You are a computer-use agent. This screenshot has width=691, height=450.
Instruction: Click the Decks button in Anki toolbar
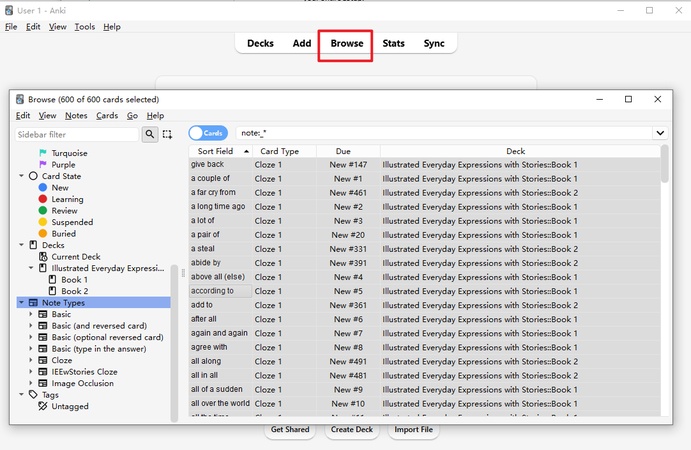point(260,43)
